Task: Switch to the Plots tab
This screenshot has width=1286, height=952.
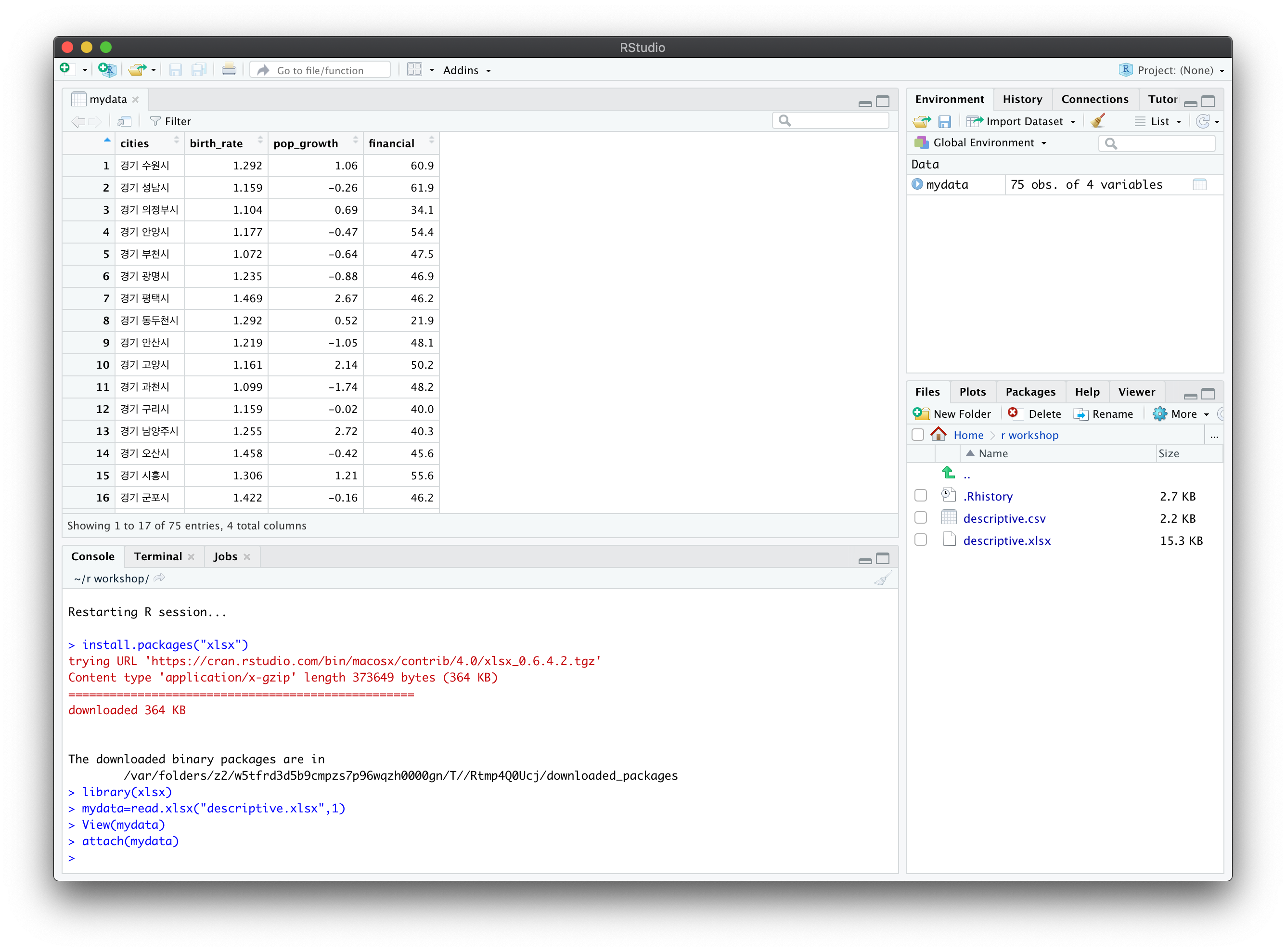Action: tap(972, 392)
